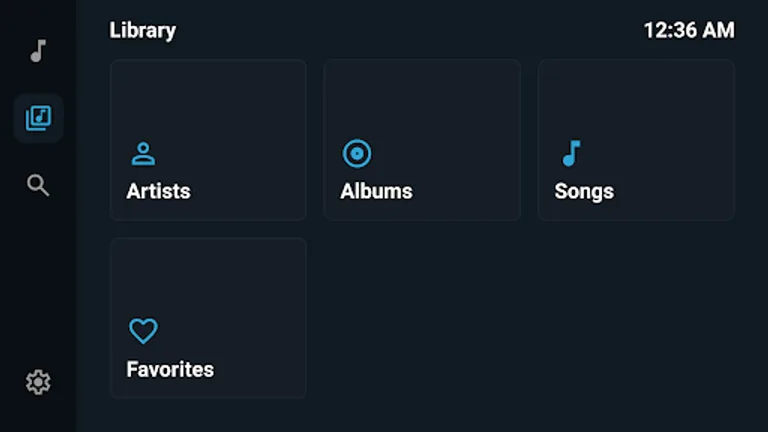
Task: Select the Albums text label
Action: coord(376,191)
